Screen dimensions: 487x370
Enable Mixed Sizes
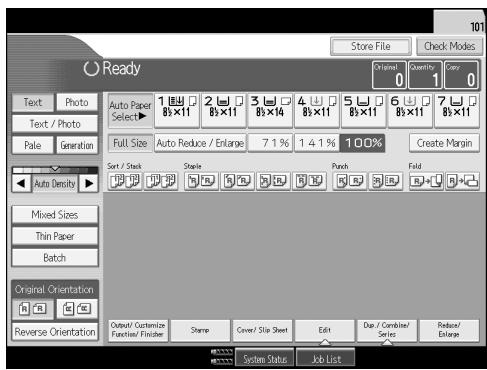coord(55,215)
